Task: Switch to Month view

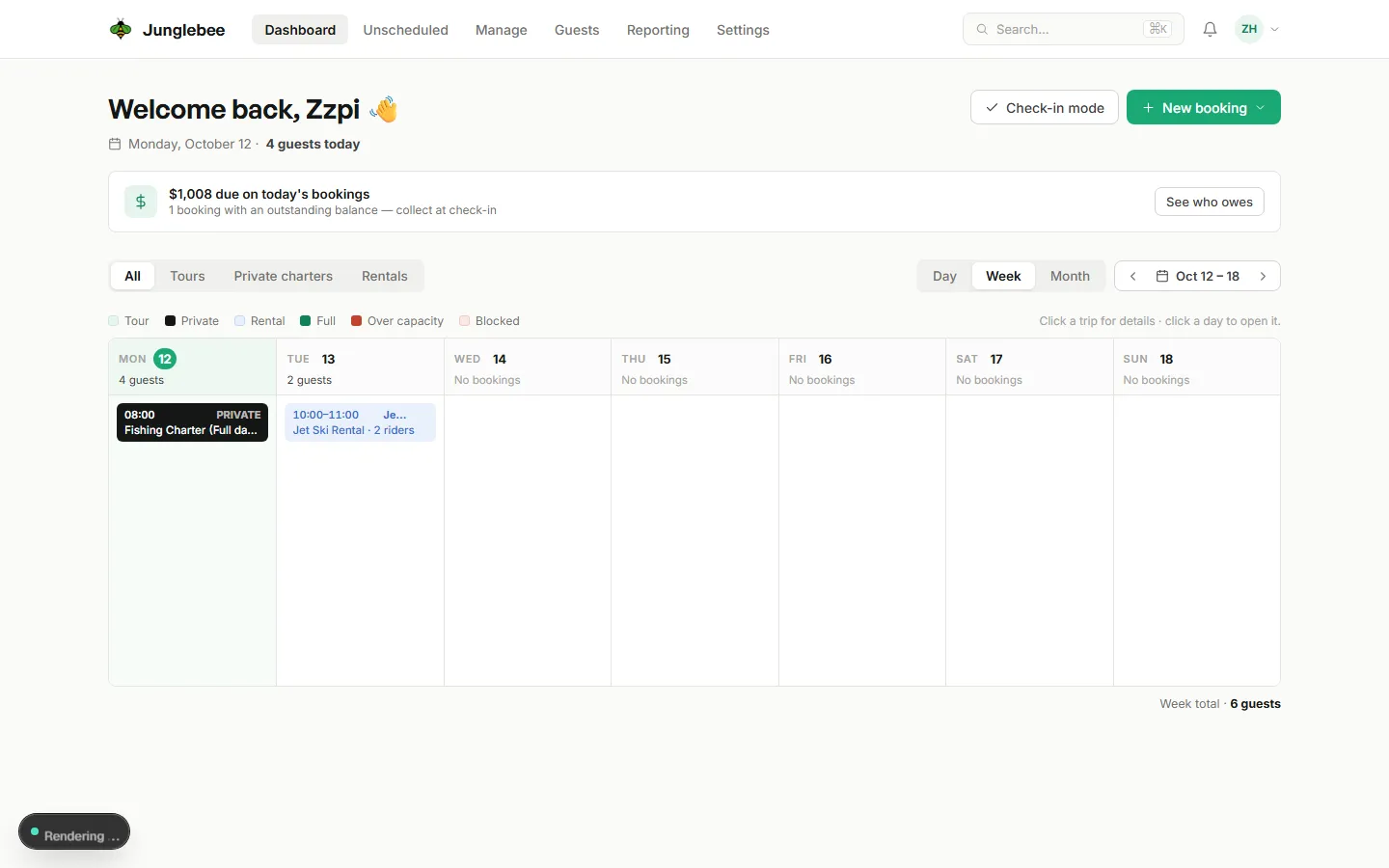Action: [1070, 276]
